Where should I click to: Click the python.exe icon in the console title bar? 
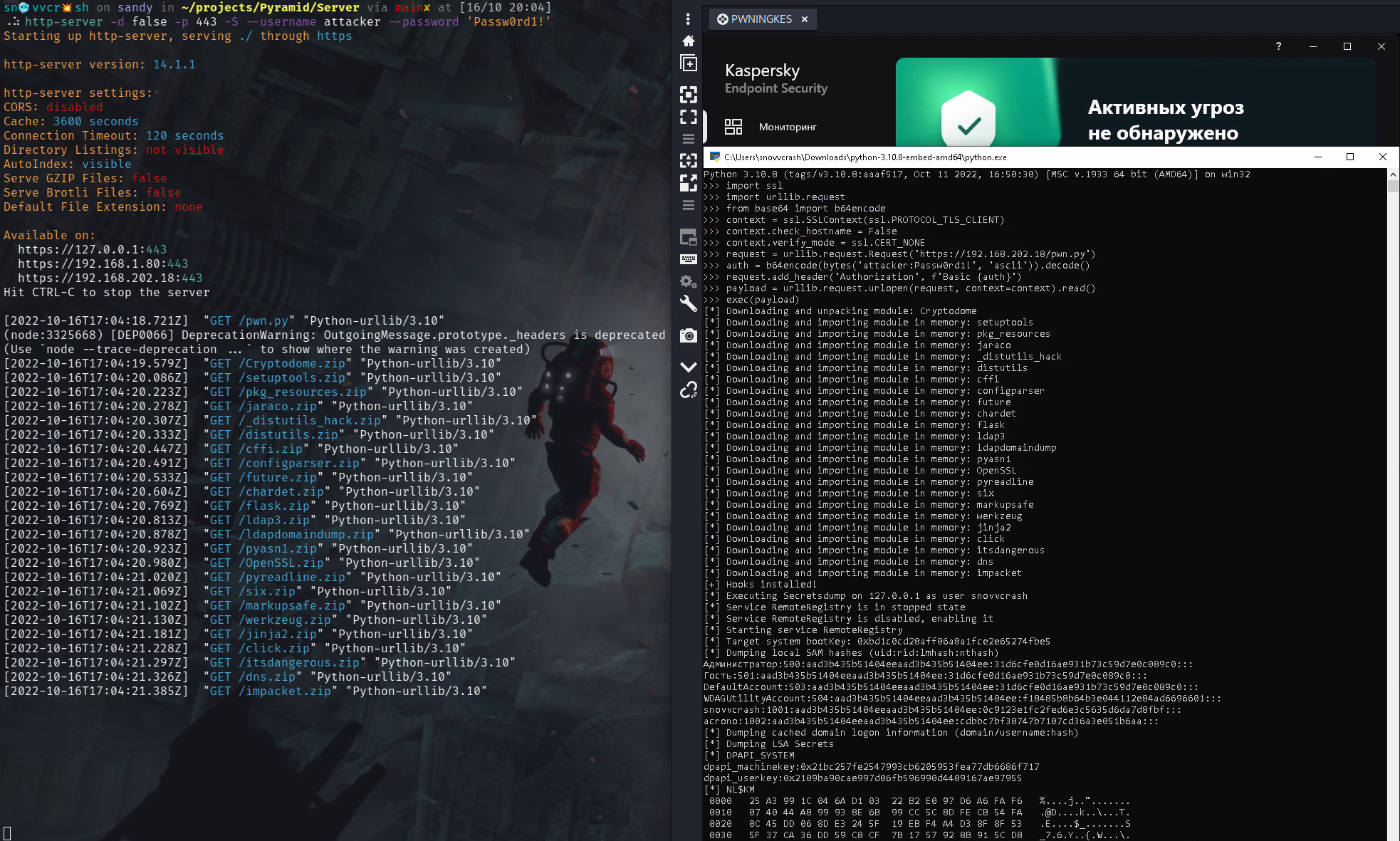714,157
